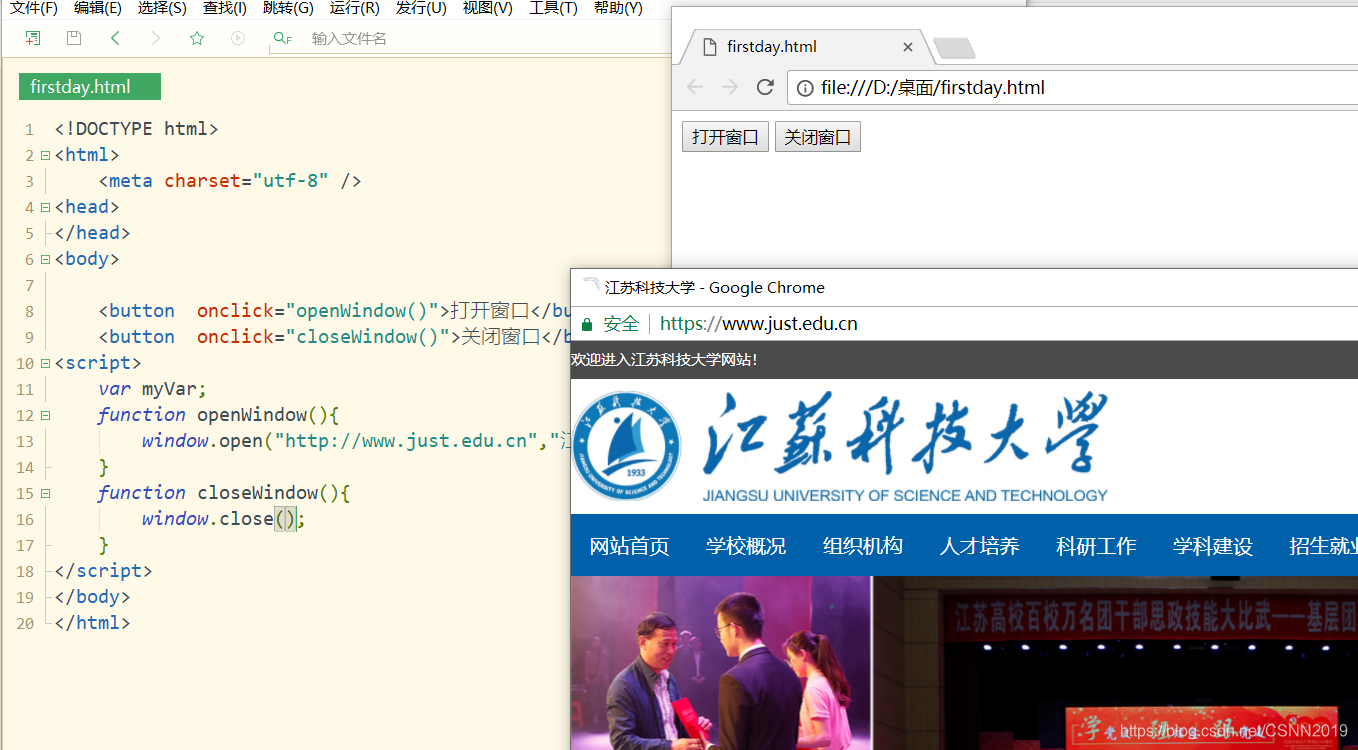Click the 输入文件名 search field
This screenshot has width=1358, height=750.
[470, 39]
